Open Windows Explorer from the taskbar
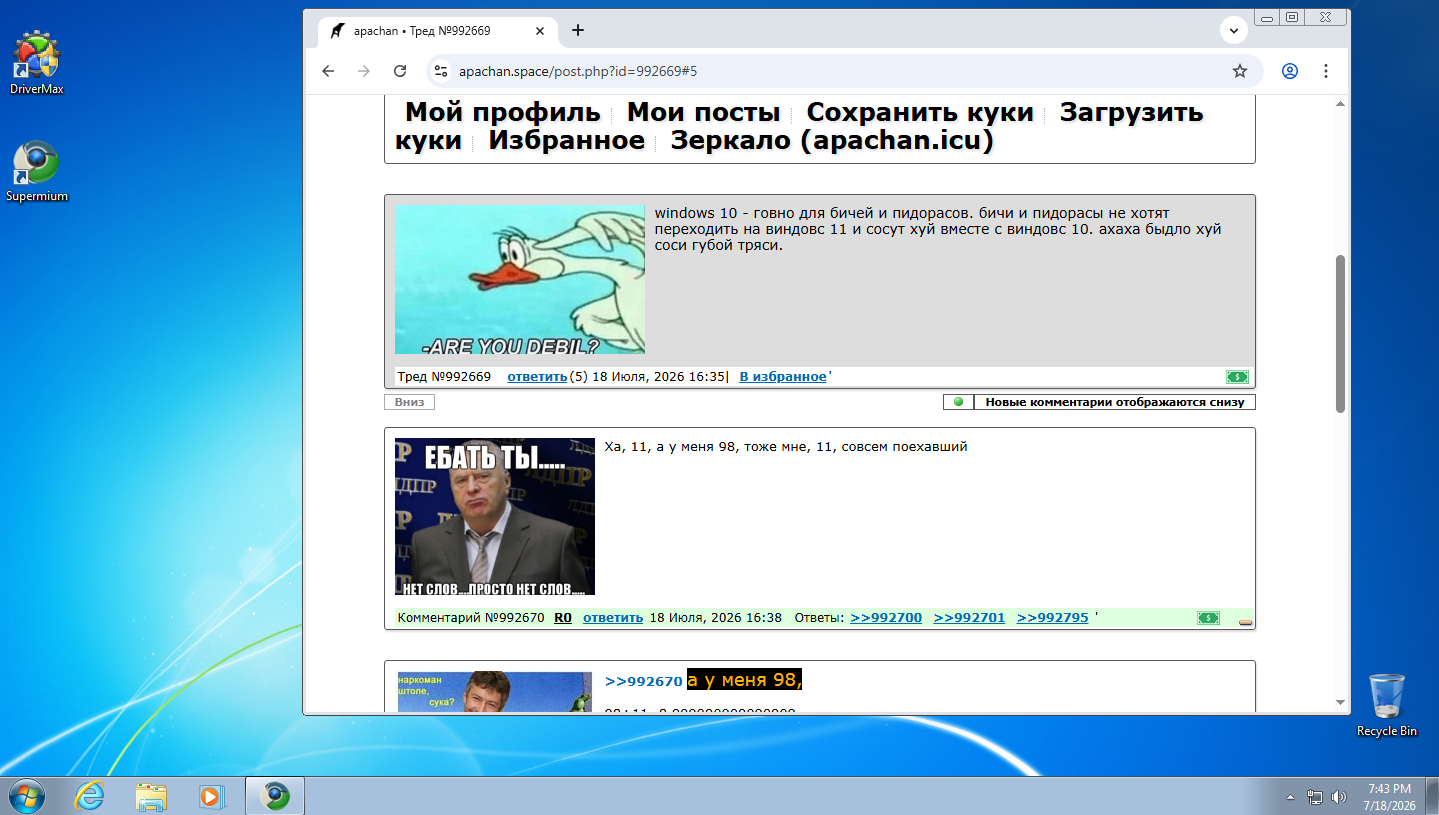The width and height of the screenshot is (1439, 815). tap(151, 796)
